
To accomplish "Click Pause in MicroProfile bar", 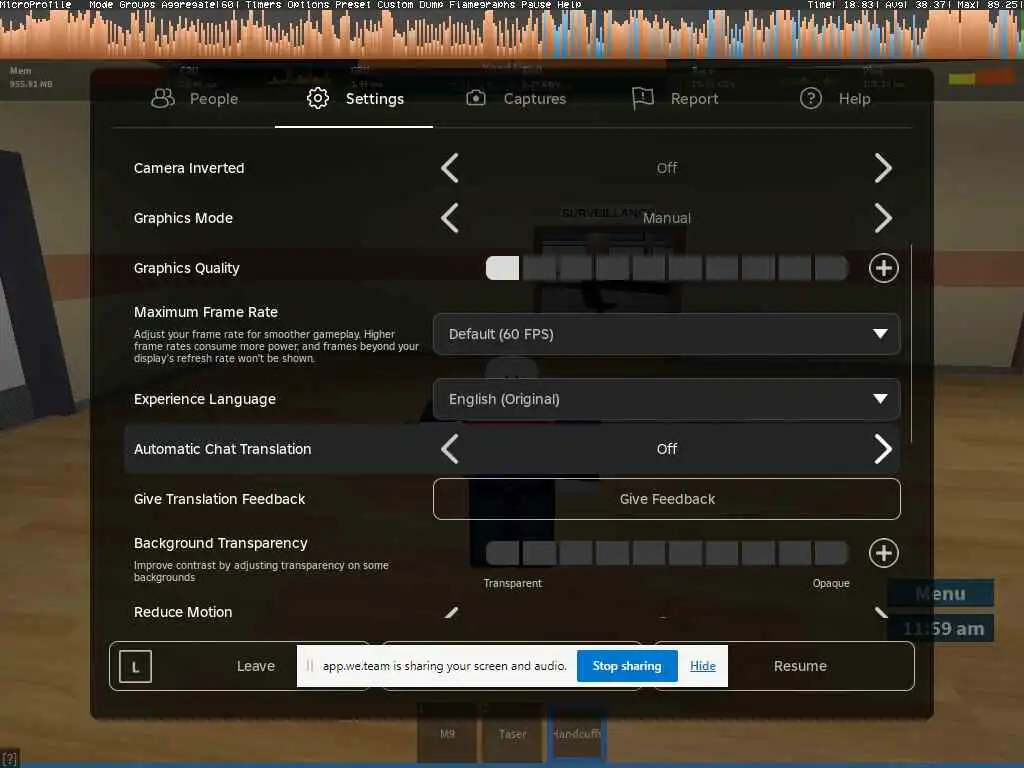I will tap(536, 5).
